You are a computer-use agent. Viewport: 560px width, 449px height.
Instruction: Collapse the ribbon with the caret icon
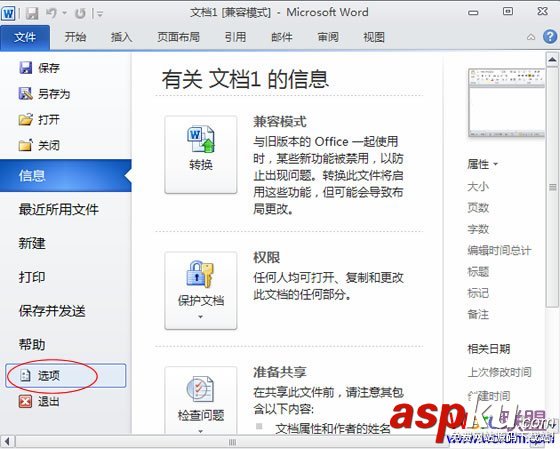tap(531, 37)
